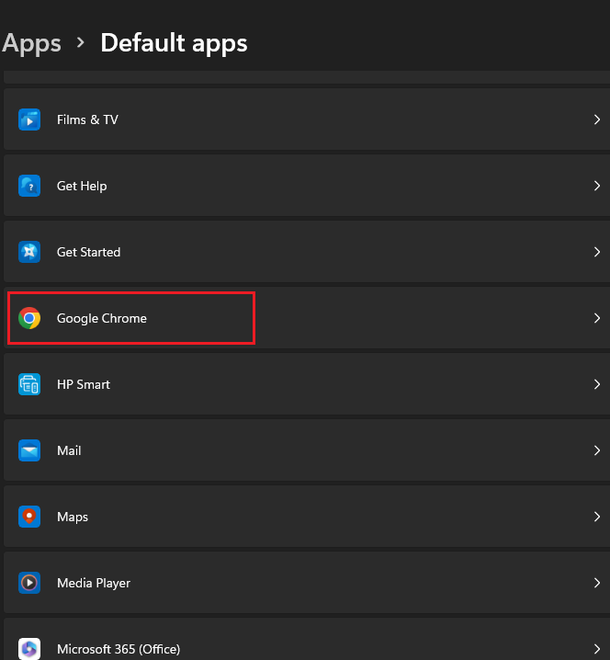Click the Get Started app icon
This screenshot has height=660, width=610.
[x=30, y=252]
